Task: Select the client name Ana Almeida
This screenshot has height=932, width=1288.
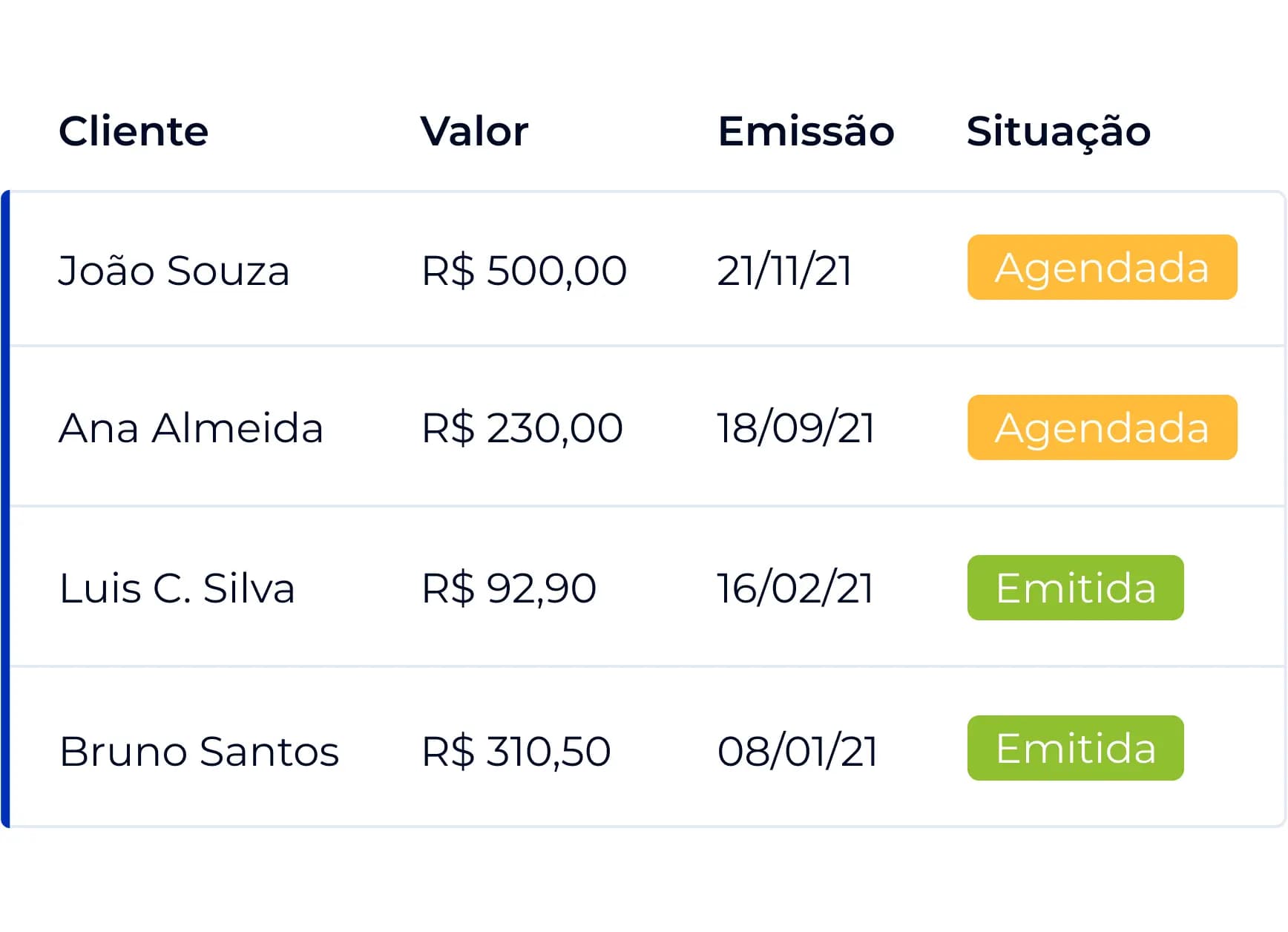Action: pos(191,427)
